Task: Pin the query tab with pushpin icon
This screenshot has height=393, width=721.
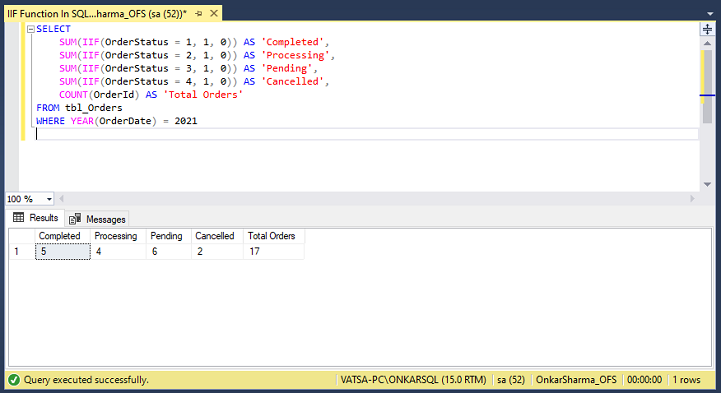Action: [199, 14]
